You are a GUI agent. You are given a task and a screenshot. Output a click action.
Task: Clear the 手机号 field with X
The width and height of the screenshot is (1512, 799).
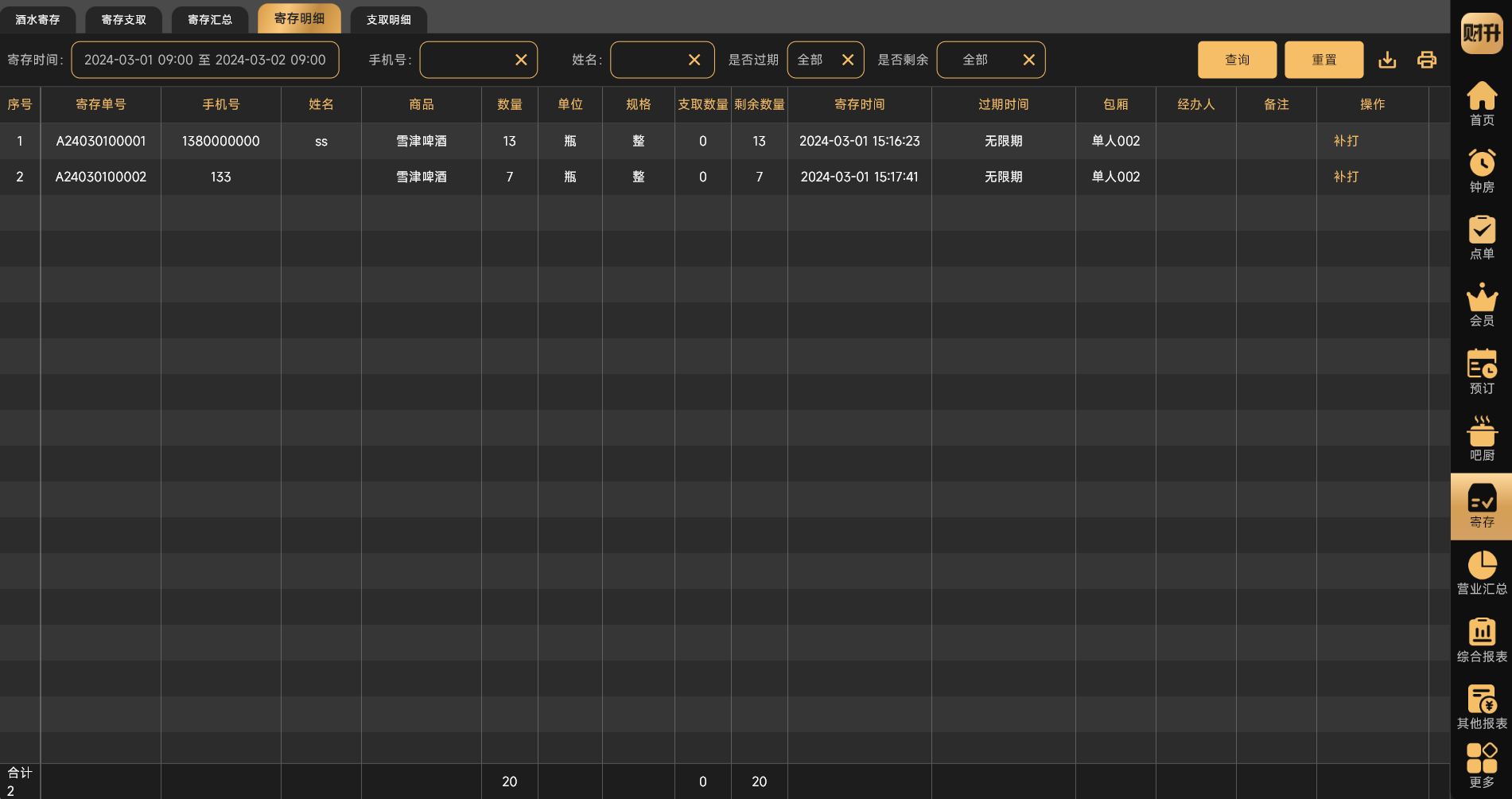521,60
